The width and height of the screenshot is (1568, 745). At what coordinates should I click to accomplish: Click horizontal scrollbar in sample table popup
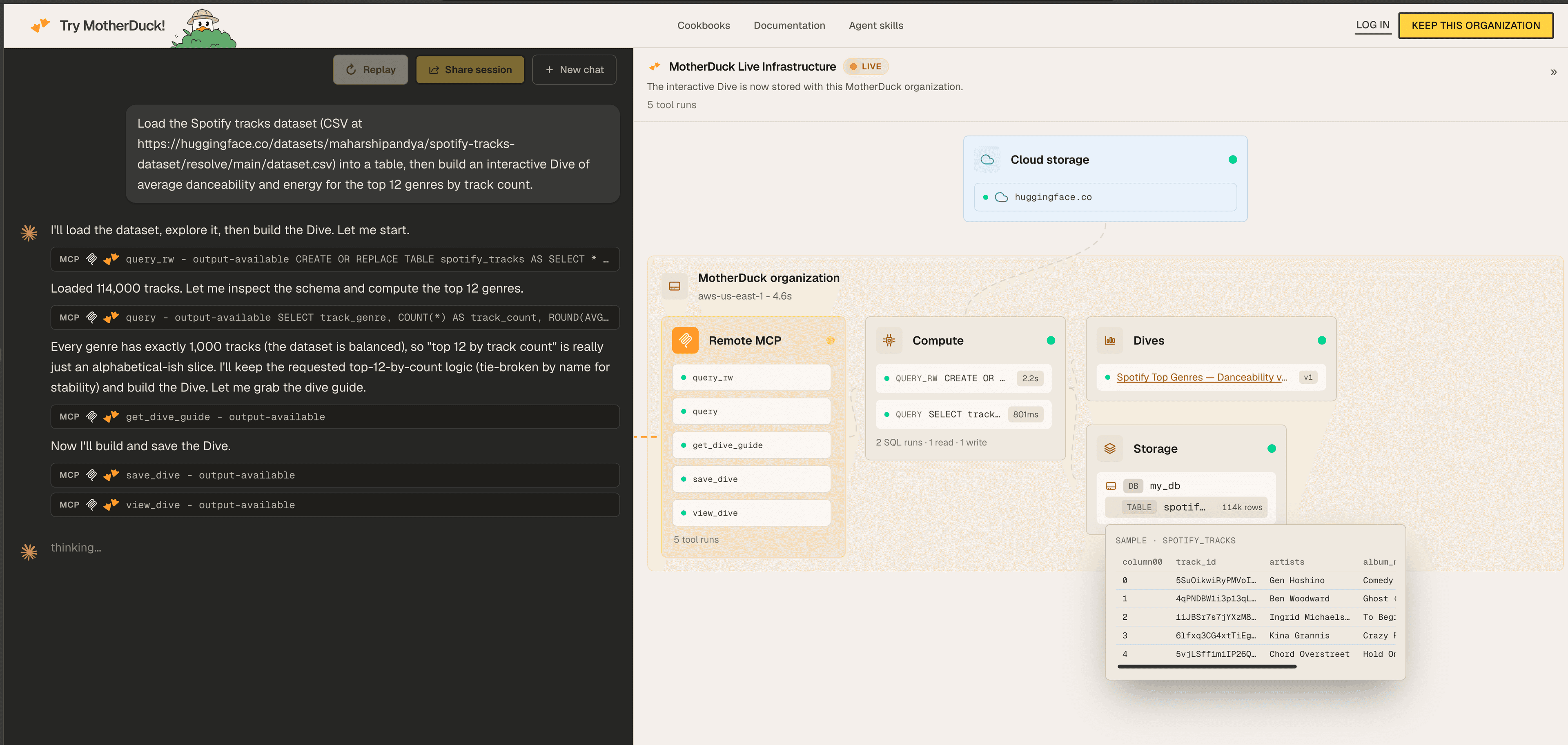pyautogui.click(x=1207, y=667)
